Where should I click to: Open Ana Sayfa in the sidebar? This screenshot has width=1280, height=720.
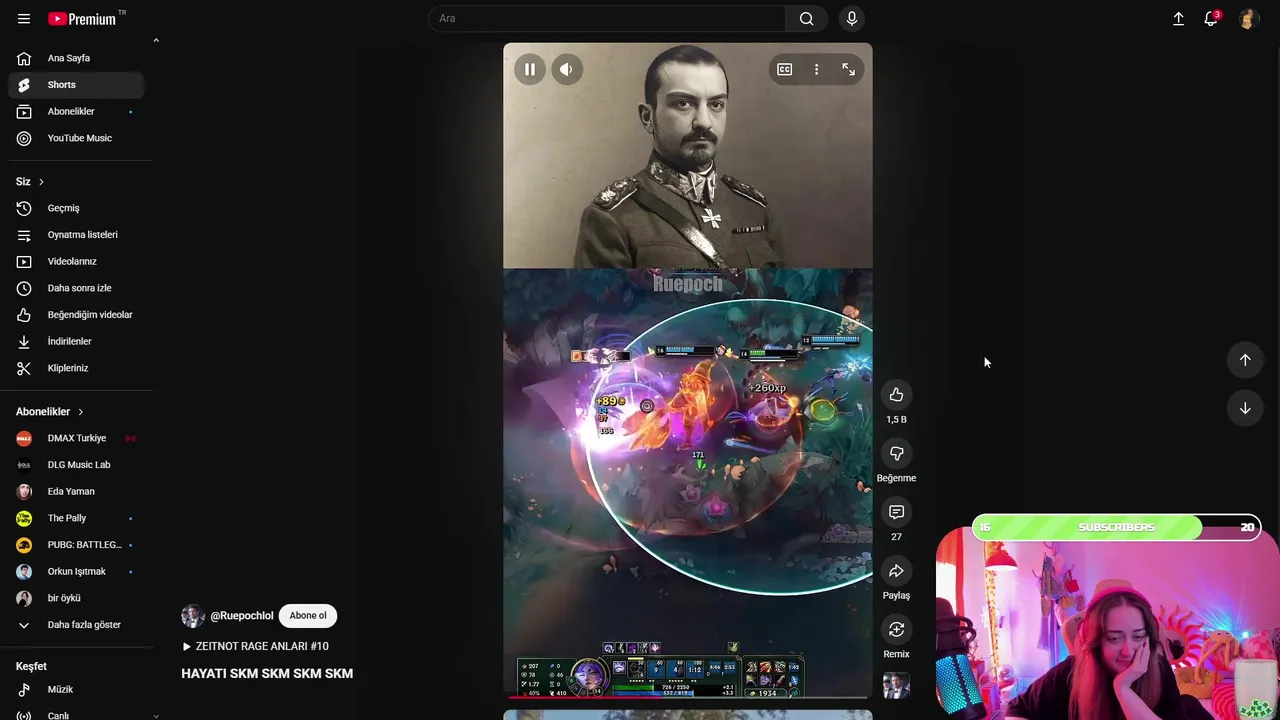coord(76,58)
